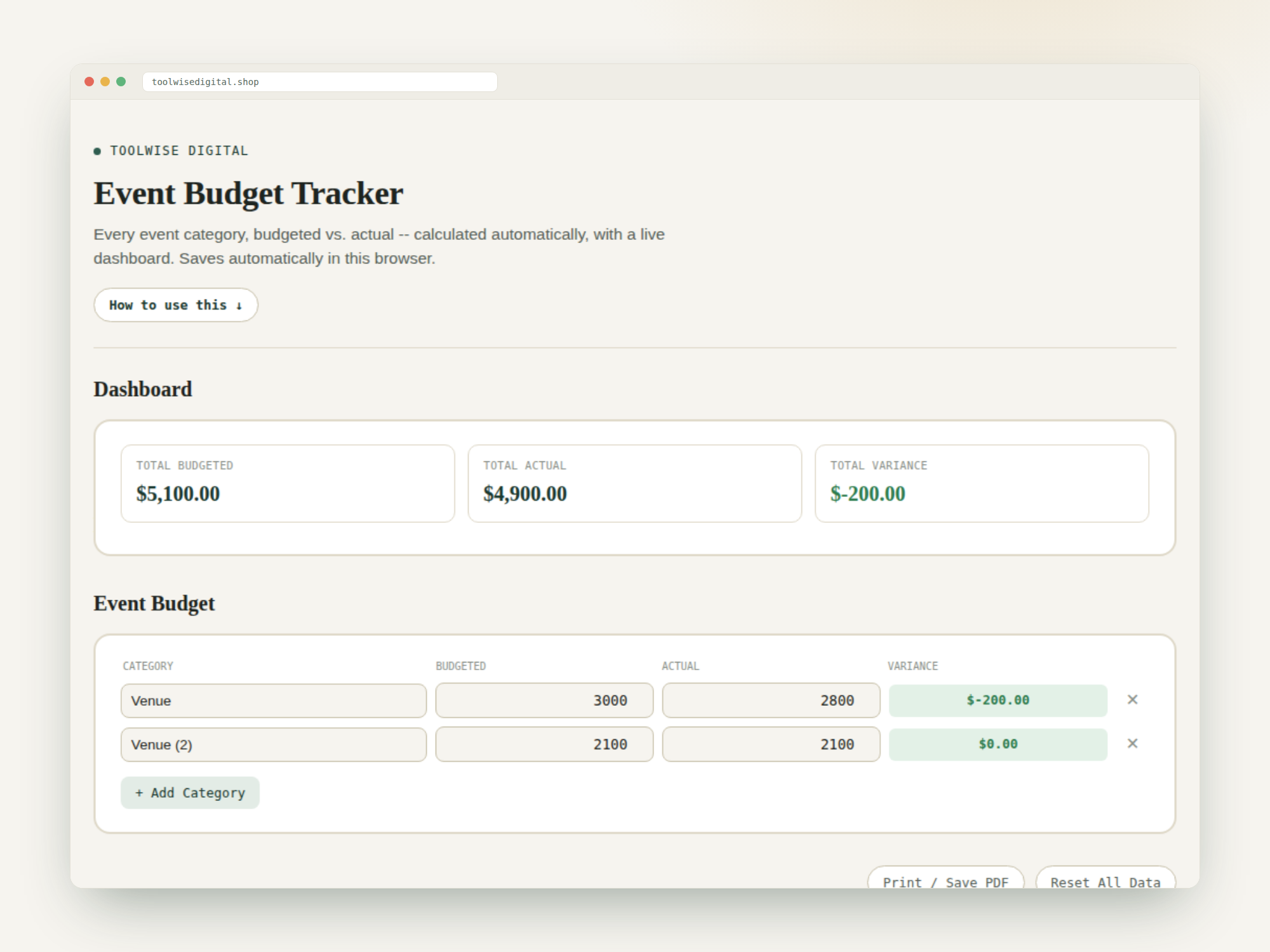
Task: Click the red window close dot
Action: click(x=90, y=82)
